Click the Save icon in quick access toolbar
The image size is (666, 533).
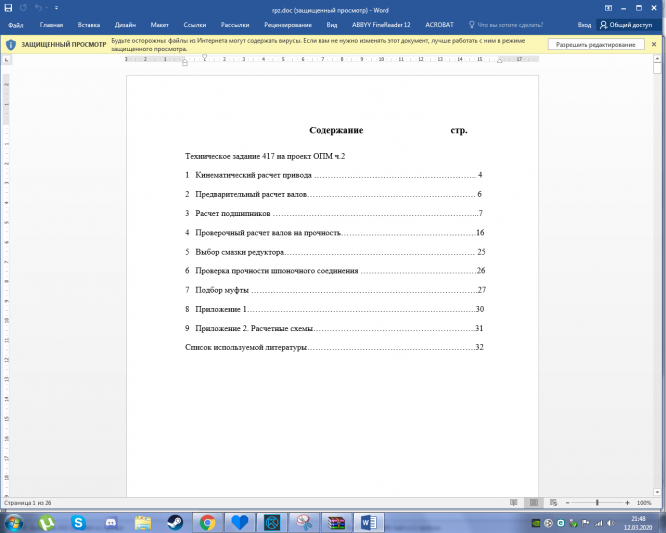pyautogui.click(x=9, y=8)
